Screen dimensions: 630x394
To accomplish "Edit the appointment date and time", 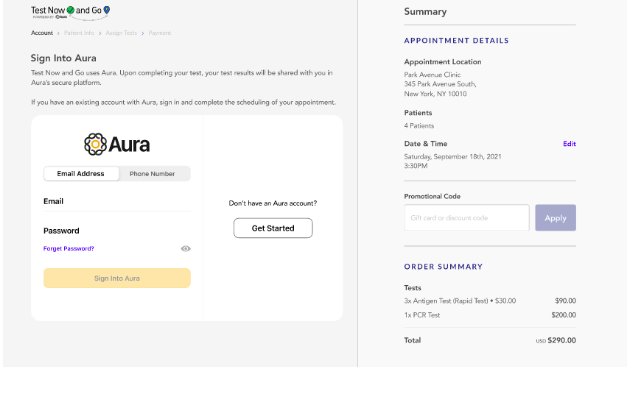I will [569, 144].
